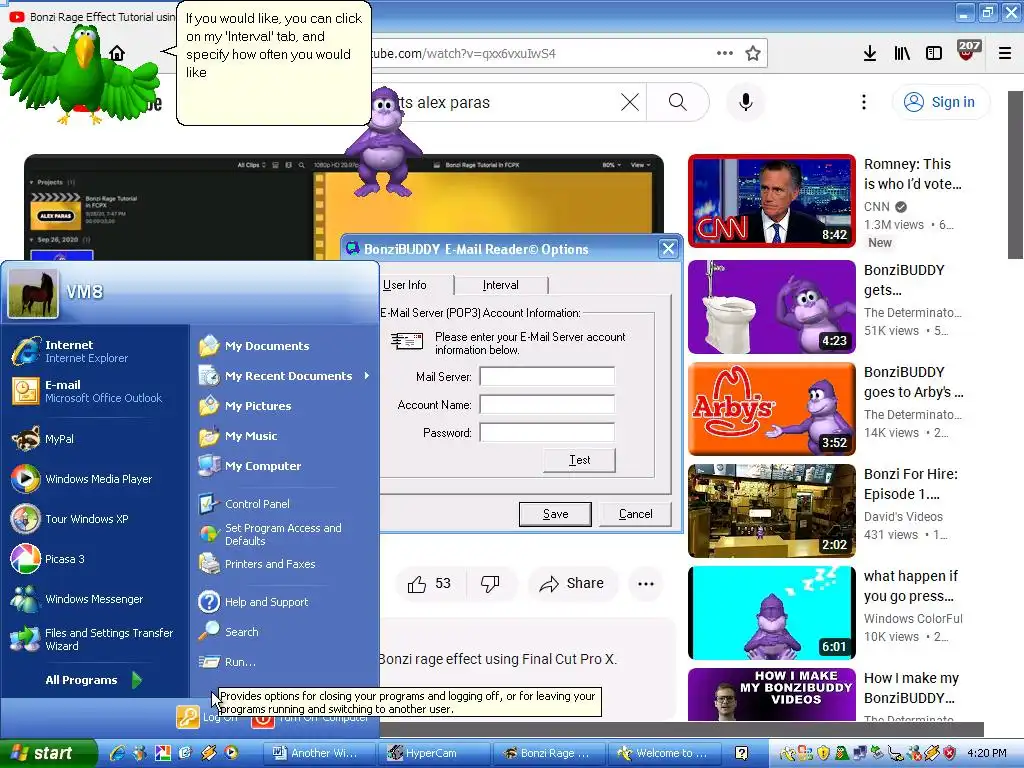Open Control Panel

point(244,504)
